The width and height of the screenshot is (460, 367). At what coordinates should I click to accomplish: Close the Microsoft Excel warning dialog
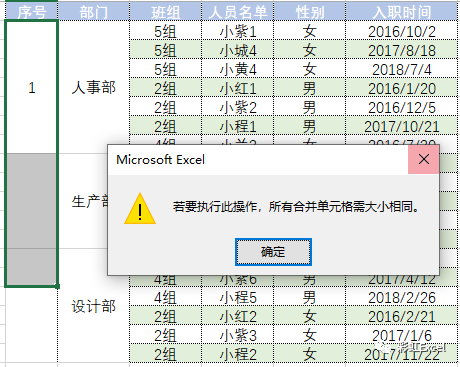coord(423,159)
